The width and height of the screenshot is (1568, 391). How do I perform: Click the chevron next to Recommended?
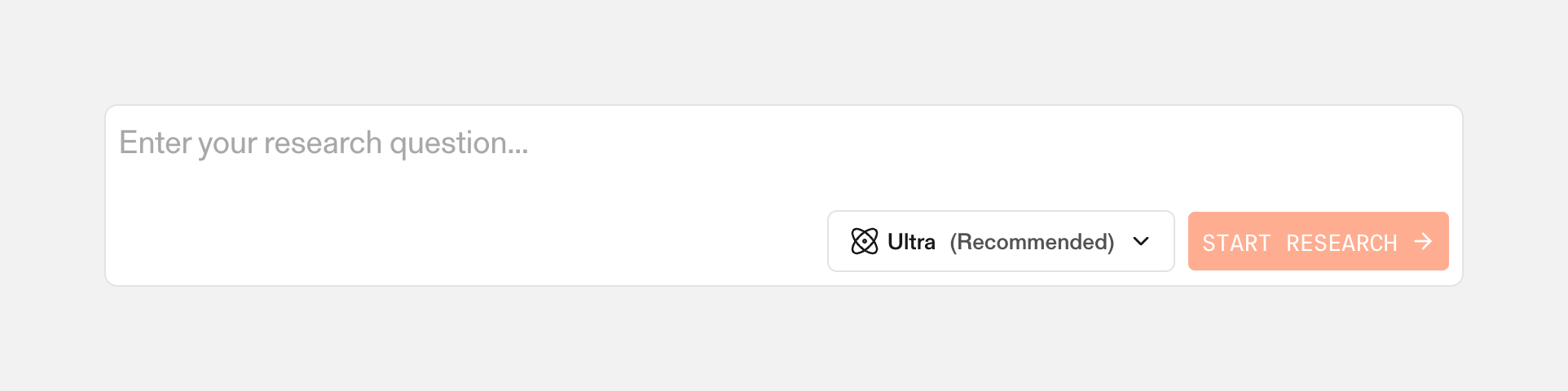tap(1141, 241)
